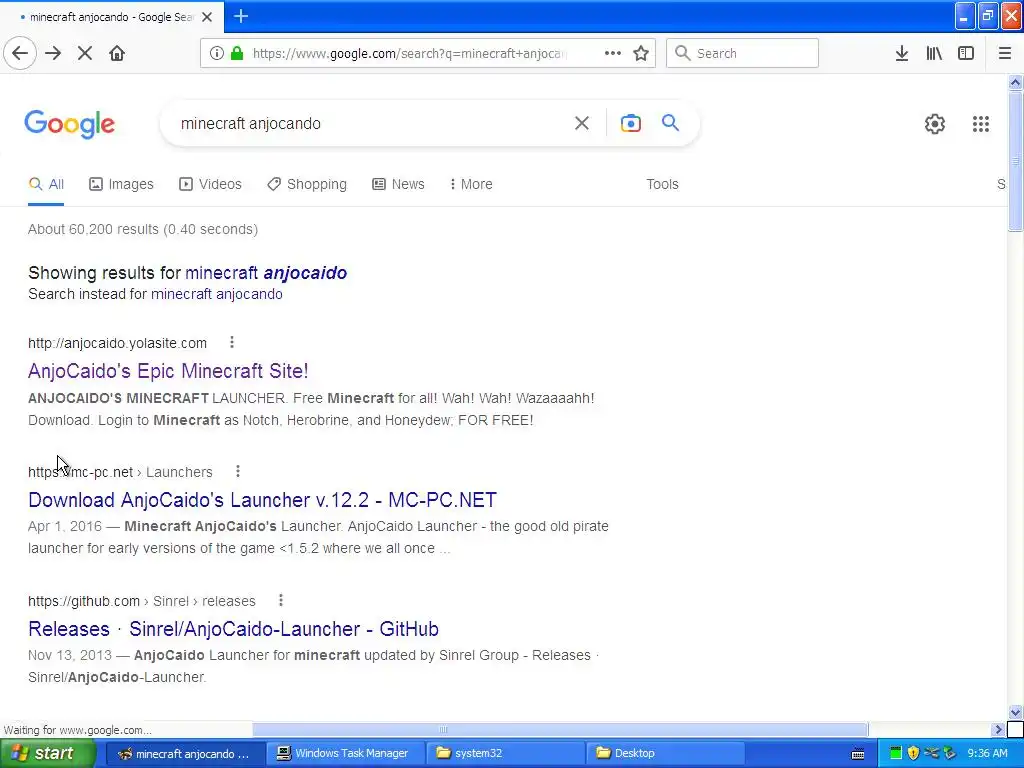The height and width of the screenshot is (768, 1024).
Task: Go back using the browser back arrow
Action: click(x=20, y=54)
